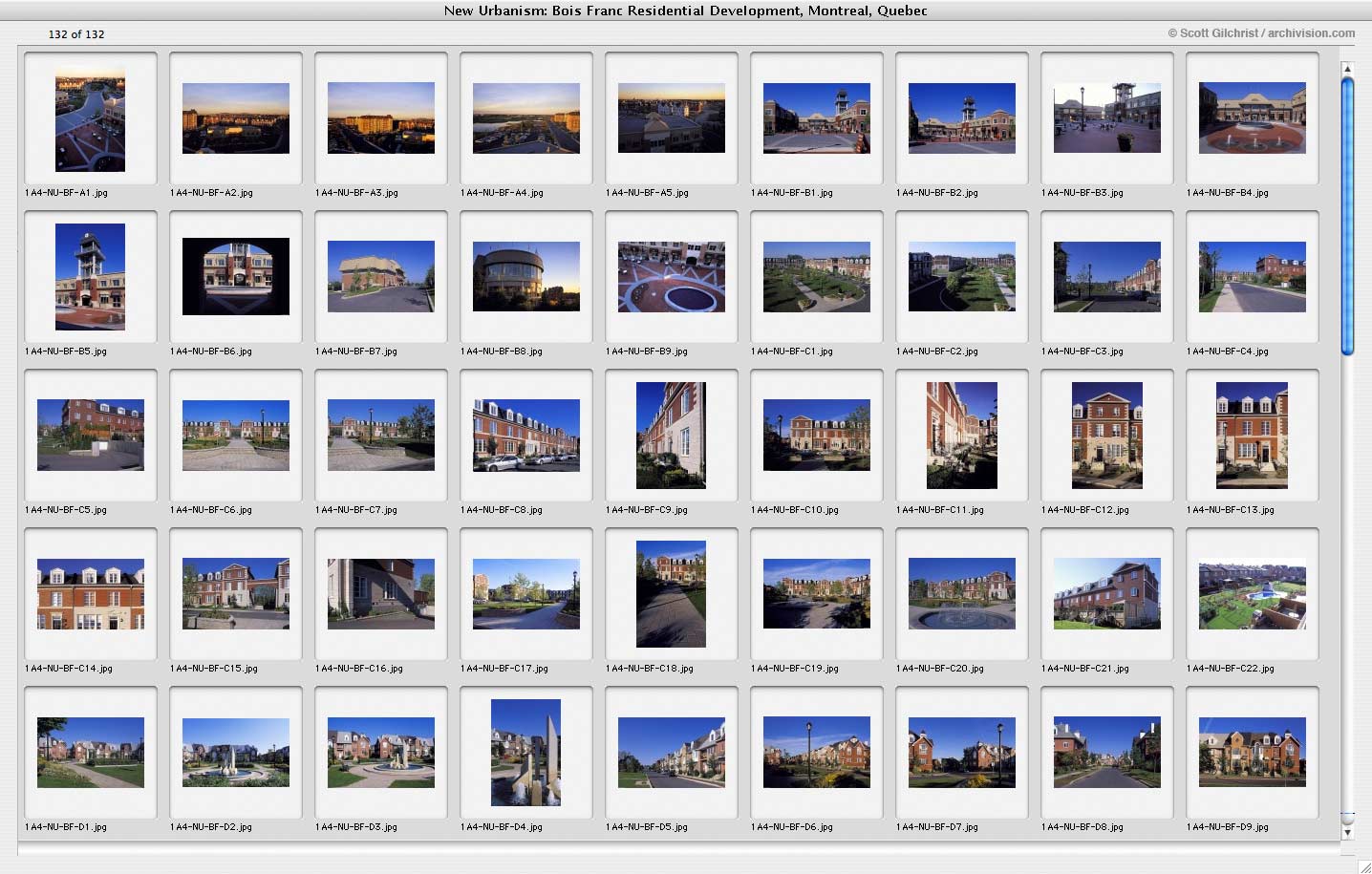This screenshot has width=1372, height=874.
Task: Click the blue vertical scrollbar thumb
Action: [1347, 217]
